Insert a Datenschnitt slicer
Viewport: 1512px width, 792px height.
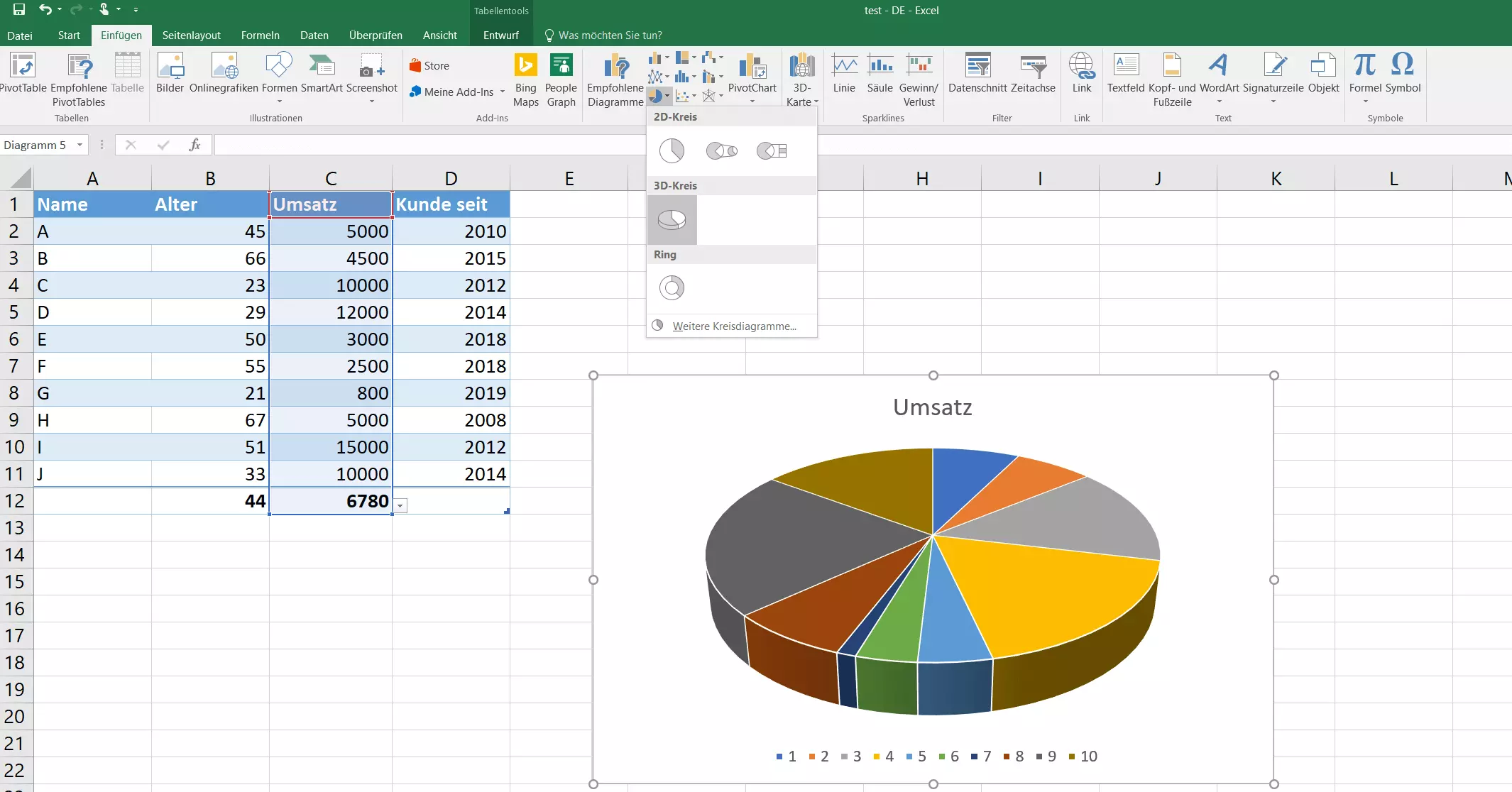[x=977, y=73]
